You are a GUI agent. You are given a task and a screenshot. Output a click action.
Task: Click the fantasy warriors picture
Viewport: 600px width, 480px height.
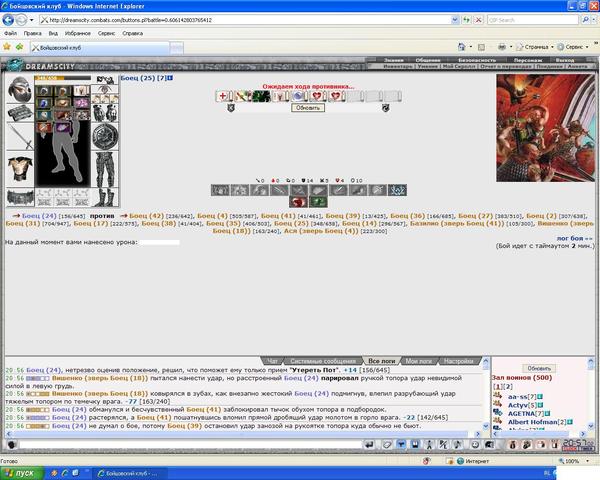[x=545, y=128]
